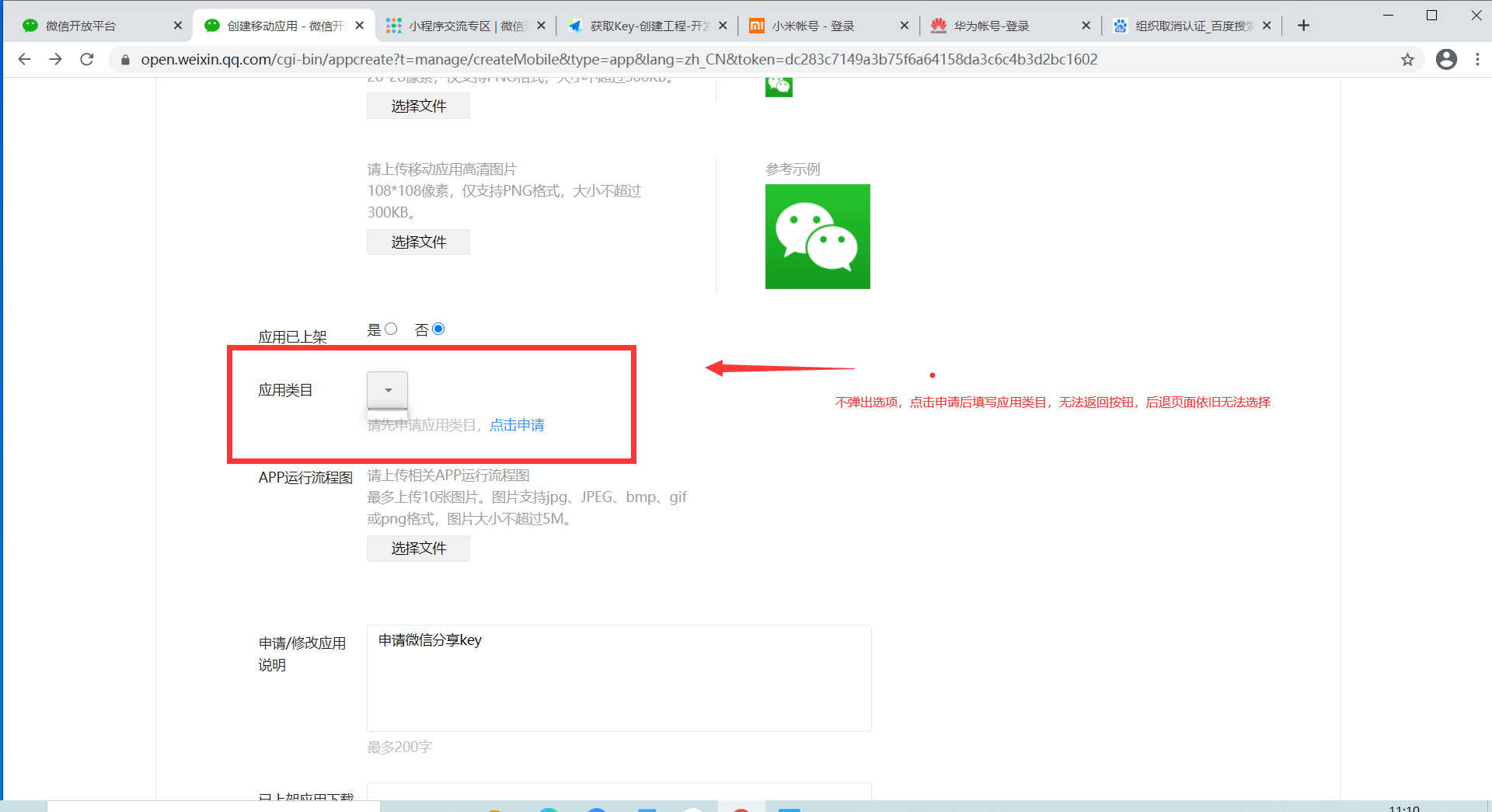Image resolution: width=1492 pixels, height=812 pixels.
Task: Go forward with the browser arrow
Action: point(55,59)
